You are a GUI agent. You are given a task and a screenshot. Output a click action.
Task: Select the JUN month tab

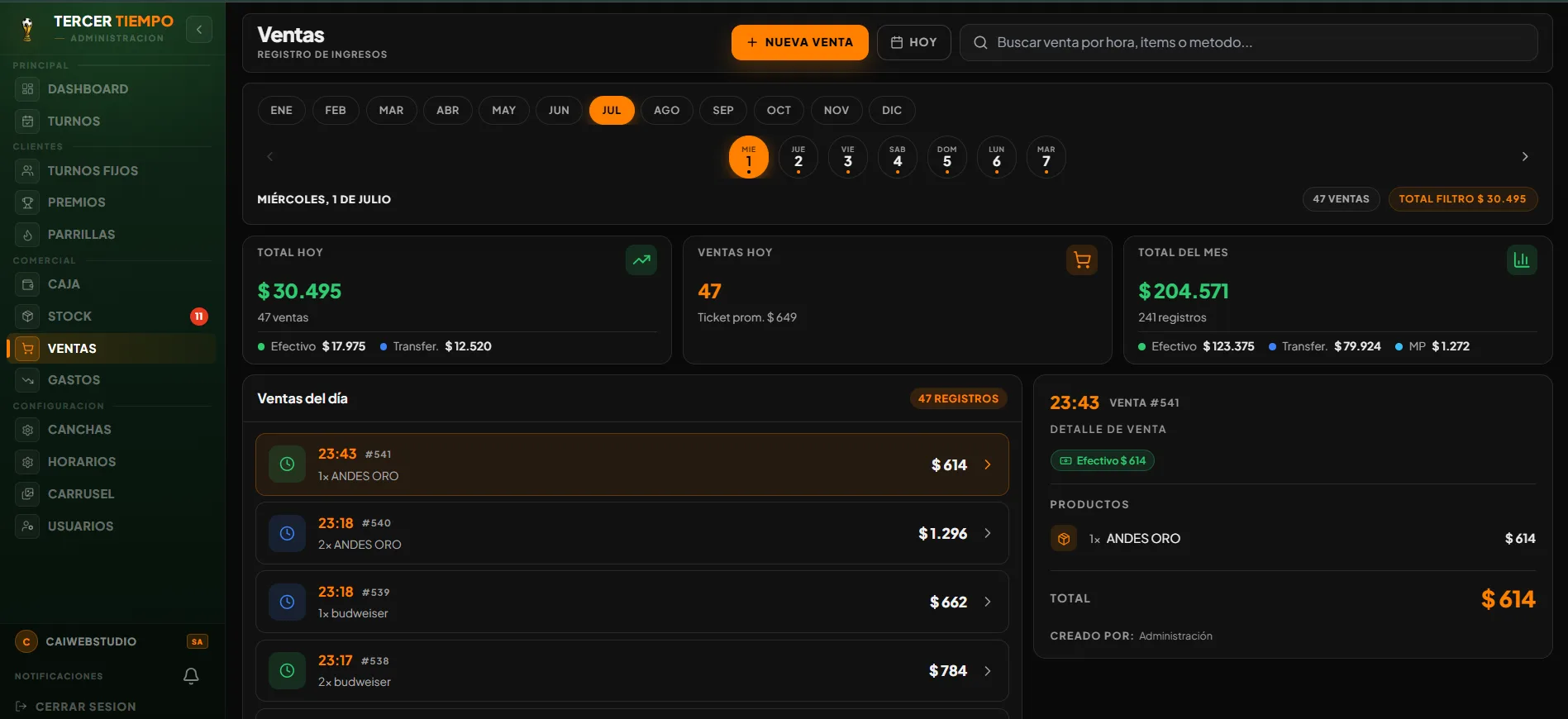click(559, 110)
